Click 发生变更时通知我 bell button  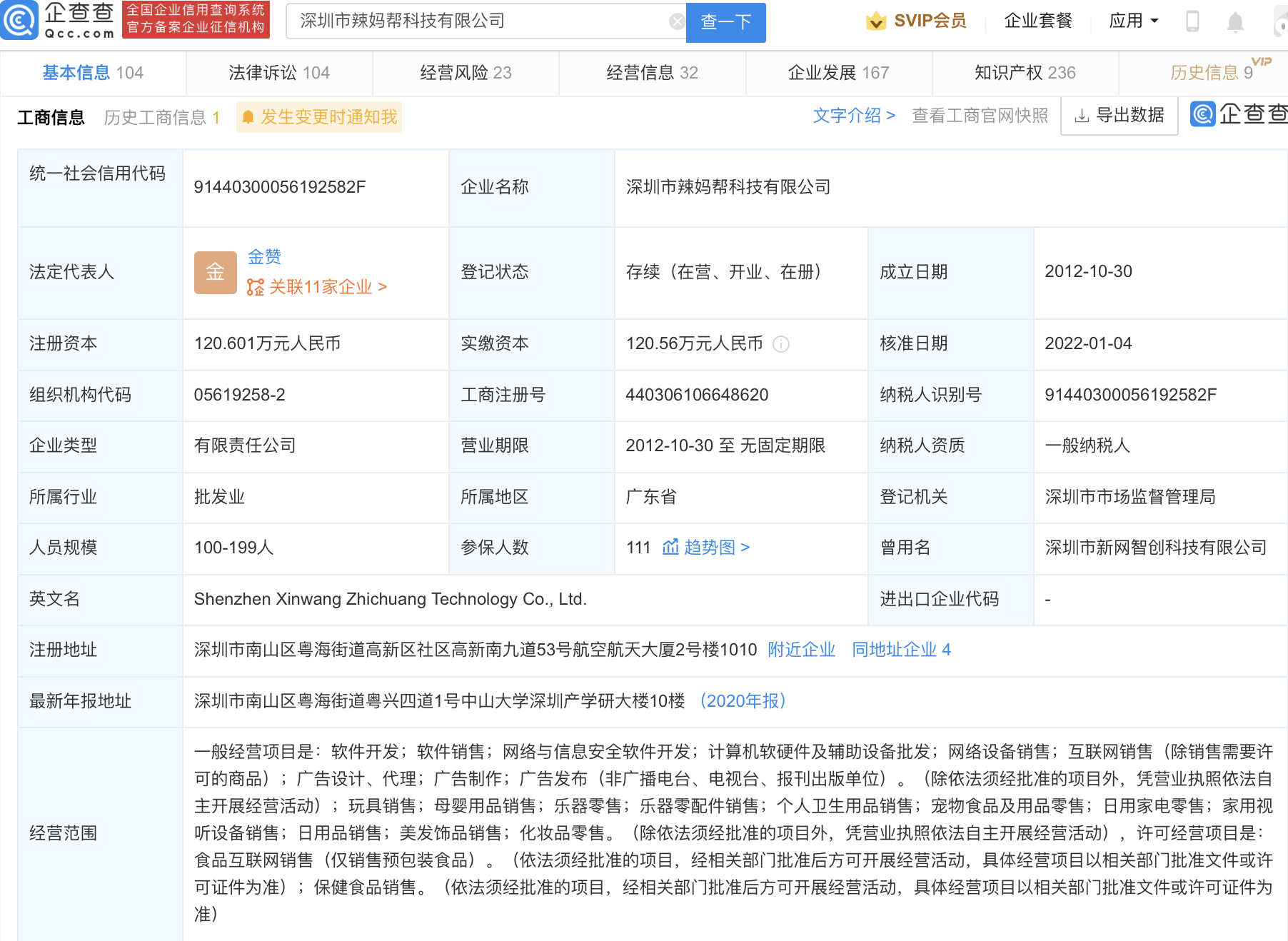coord(319,117)
